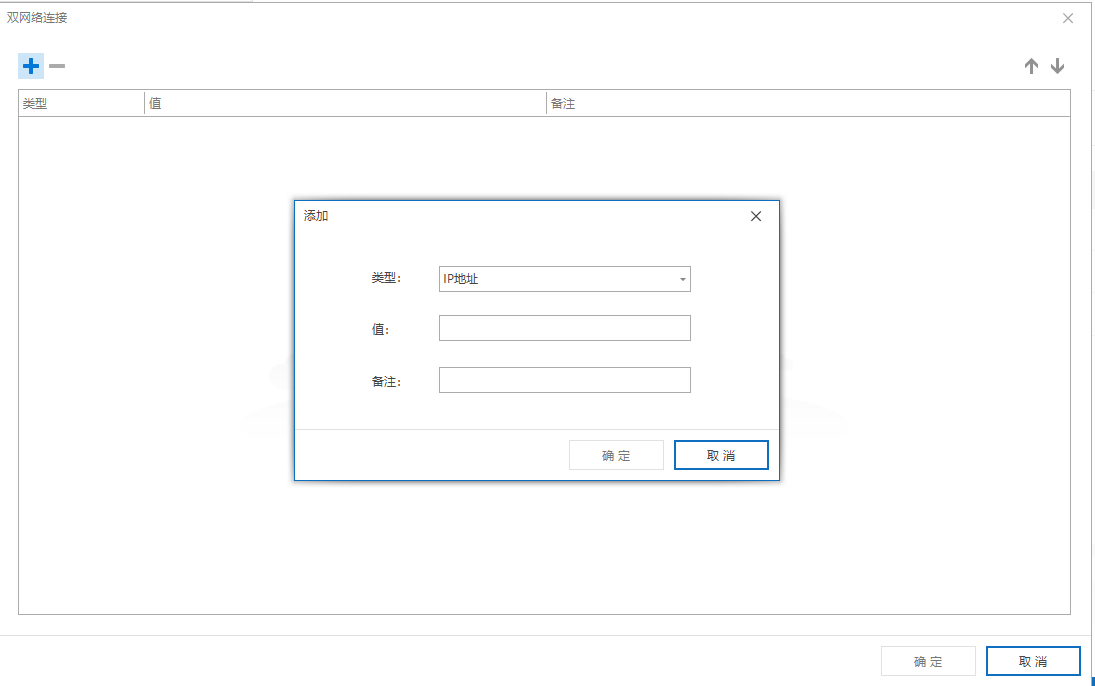The height and width of the screenshot is (686, 1095).
Task: Click the 类型: label in the dialog
Action: 386,279
